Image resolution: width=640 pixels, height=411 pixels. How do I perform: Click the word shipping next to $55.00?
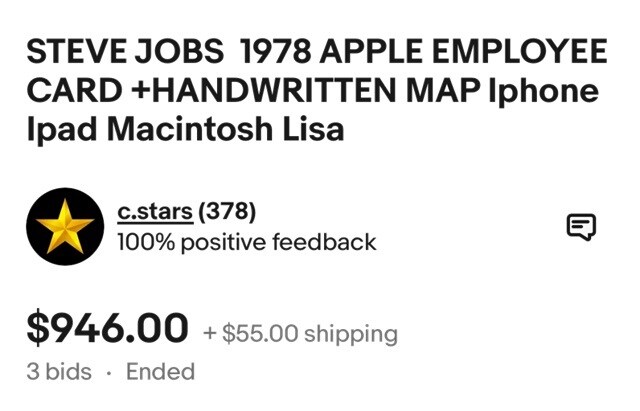click(351, 334)
